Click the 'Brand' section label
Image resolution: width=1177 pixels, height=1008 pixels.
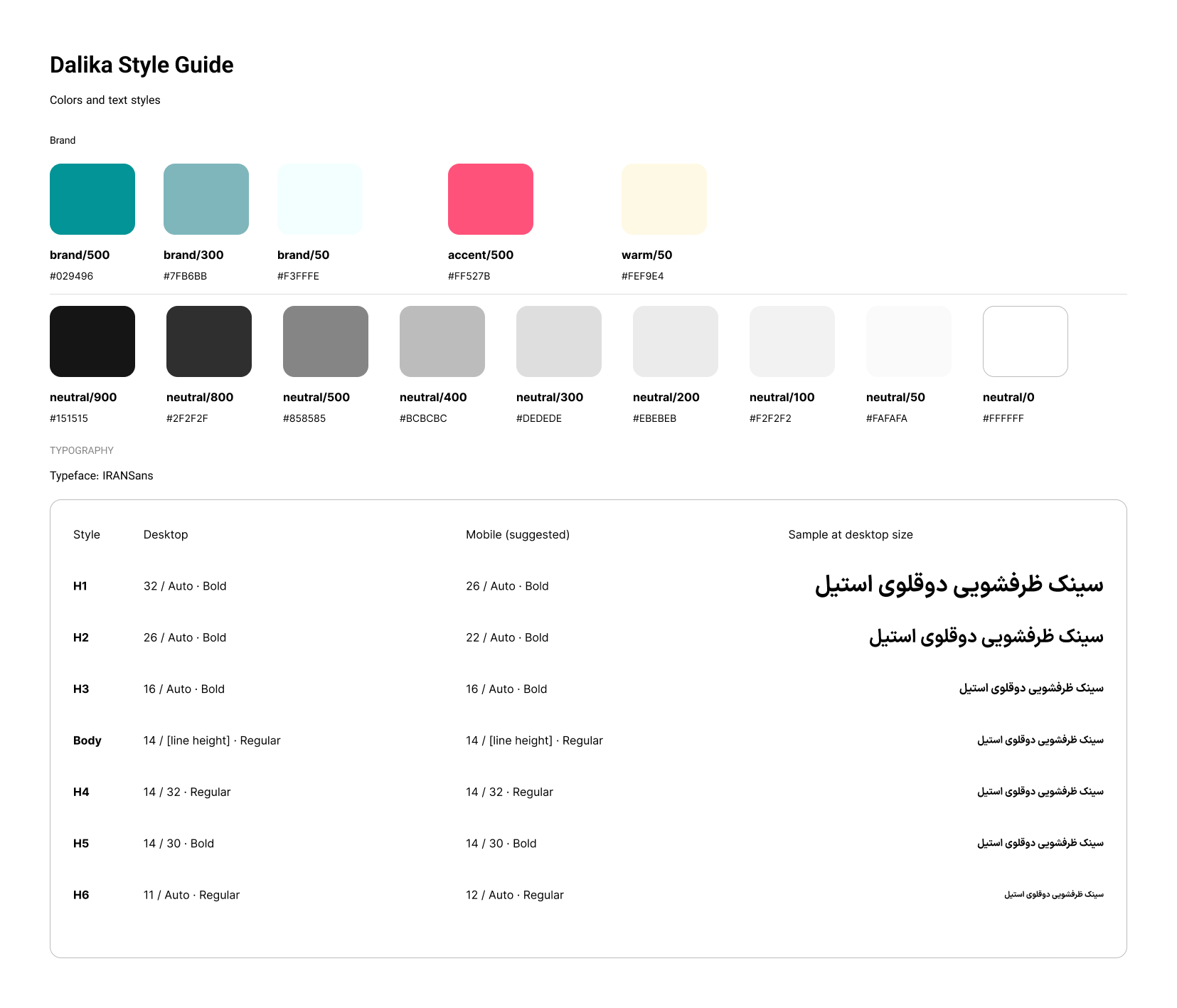coord(63,140)
